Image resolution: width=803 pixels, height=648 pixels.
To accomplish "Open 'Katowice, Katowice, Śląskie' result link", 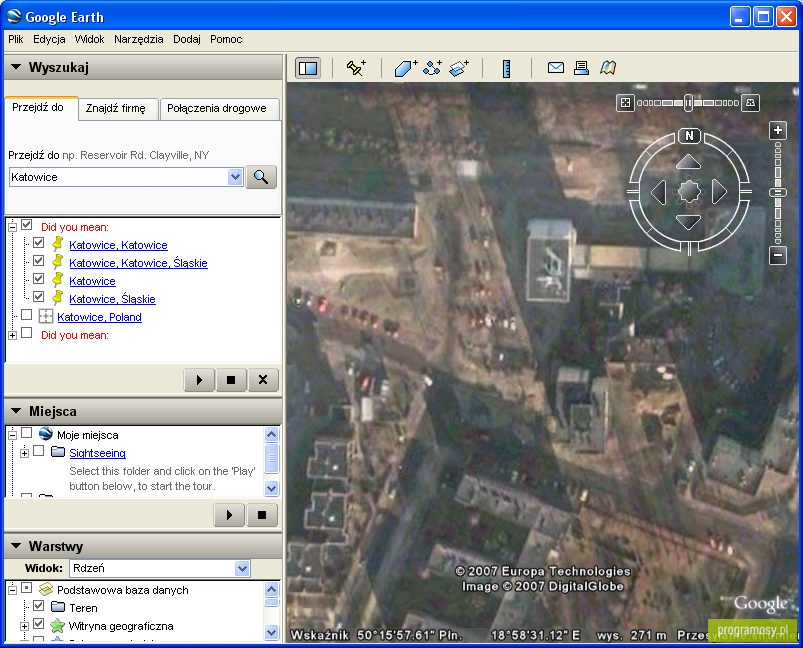I will tap(138, 263).
